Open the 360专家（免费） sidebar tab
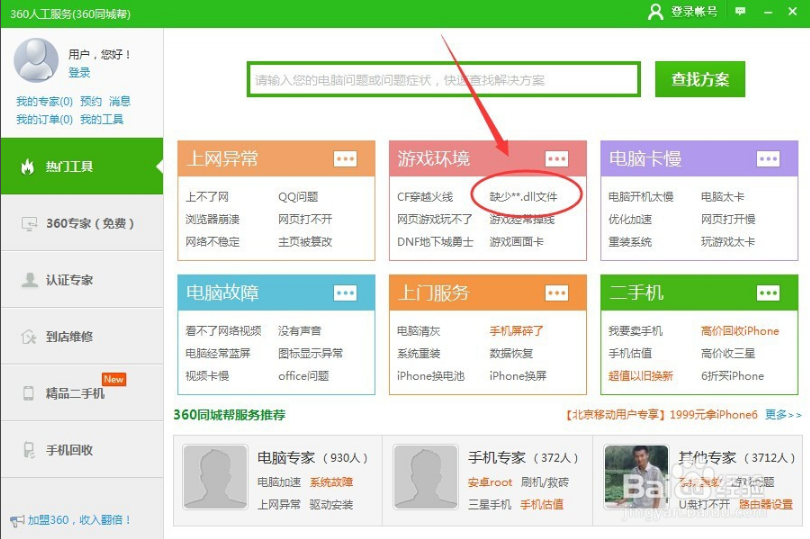The width and height of the screenshot is (810, 539). click(x=81, y=223)
